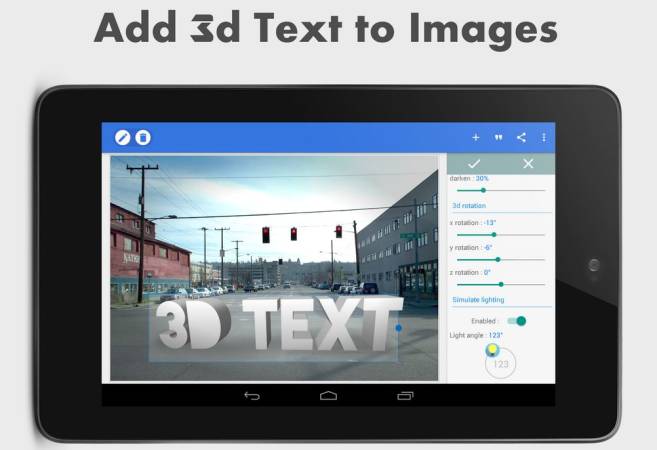Click the darken 30% label
657x450 pixels.
click(x=469, y=178)
